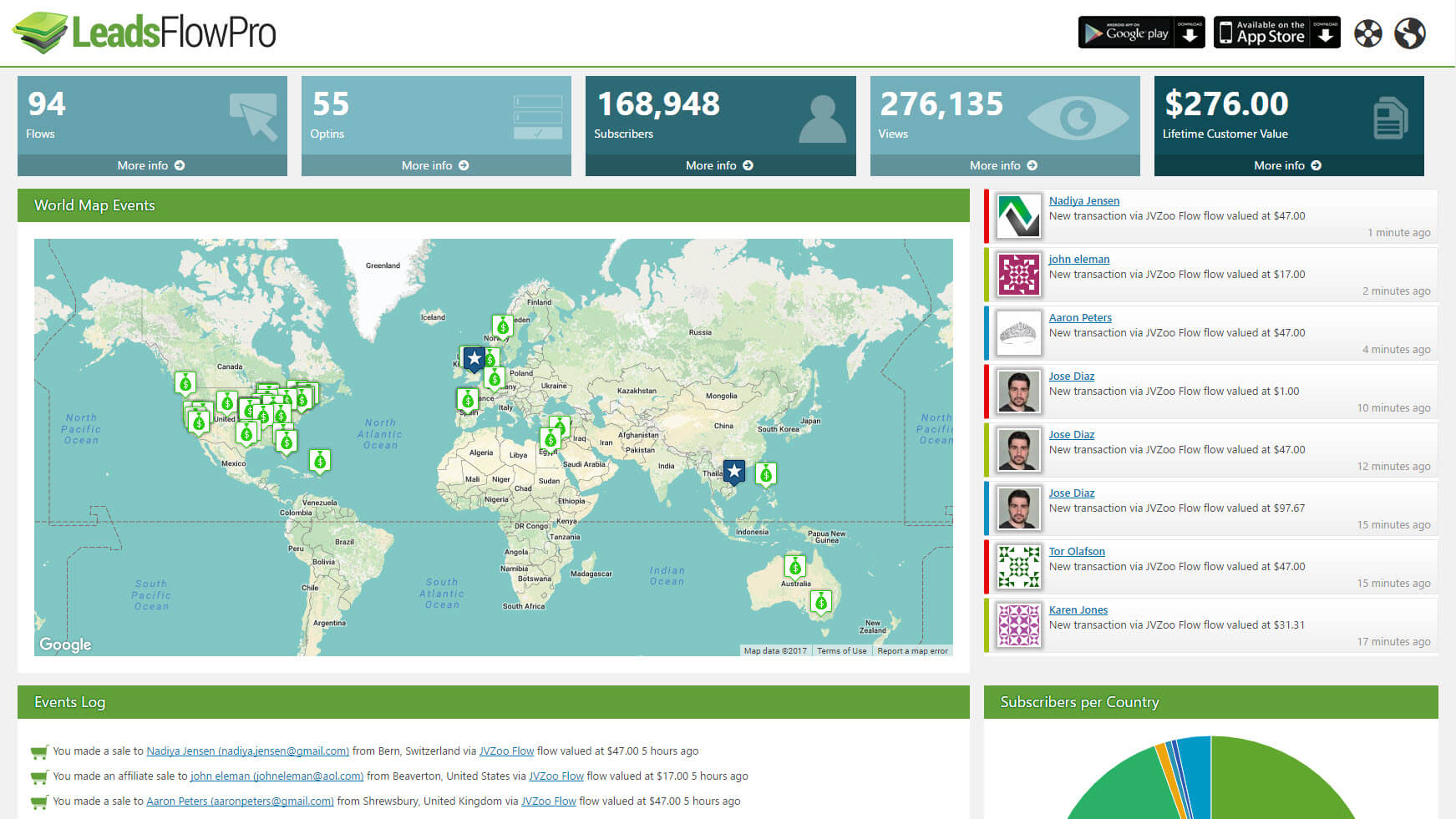Click the $276.00 value figure
The height and width of the screenshot is (819, 1456).
pyautogui.click(x=1226, y=104)
